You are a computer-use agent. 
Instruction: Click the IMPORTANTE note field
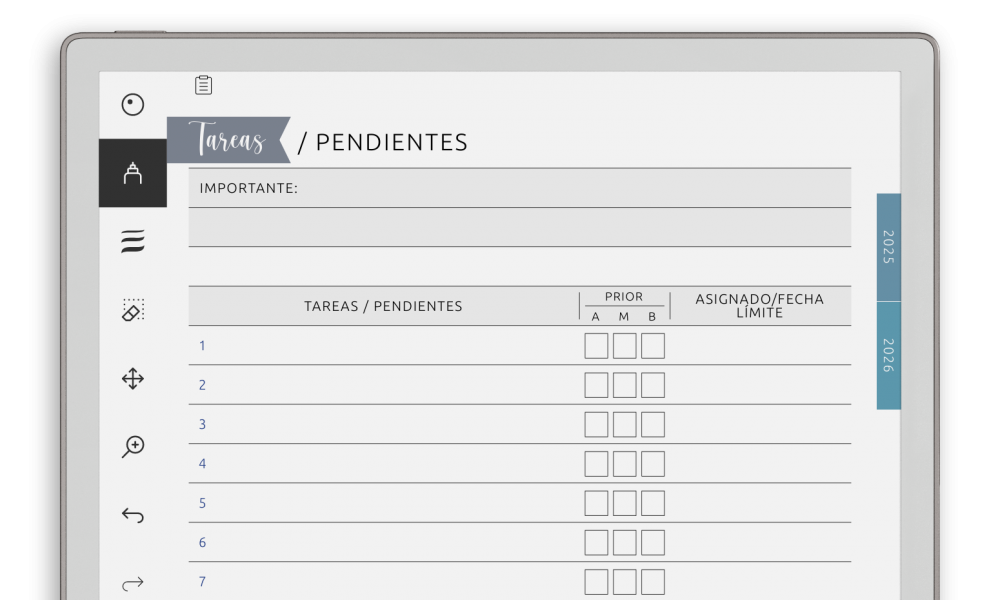520,188
